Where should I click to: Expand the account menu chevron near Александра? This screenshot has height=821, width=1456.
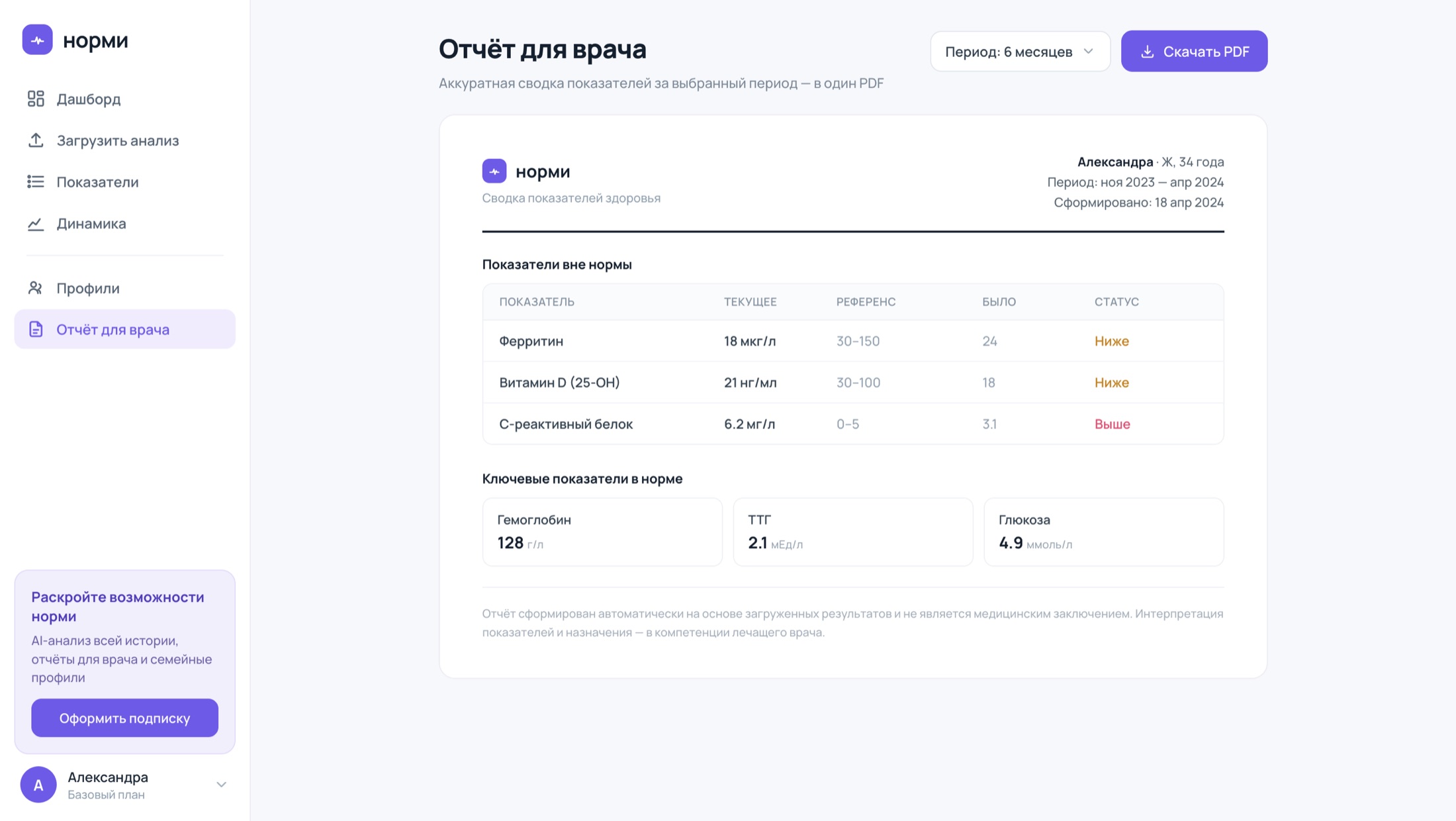221,785
